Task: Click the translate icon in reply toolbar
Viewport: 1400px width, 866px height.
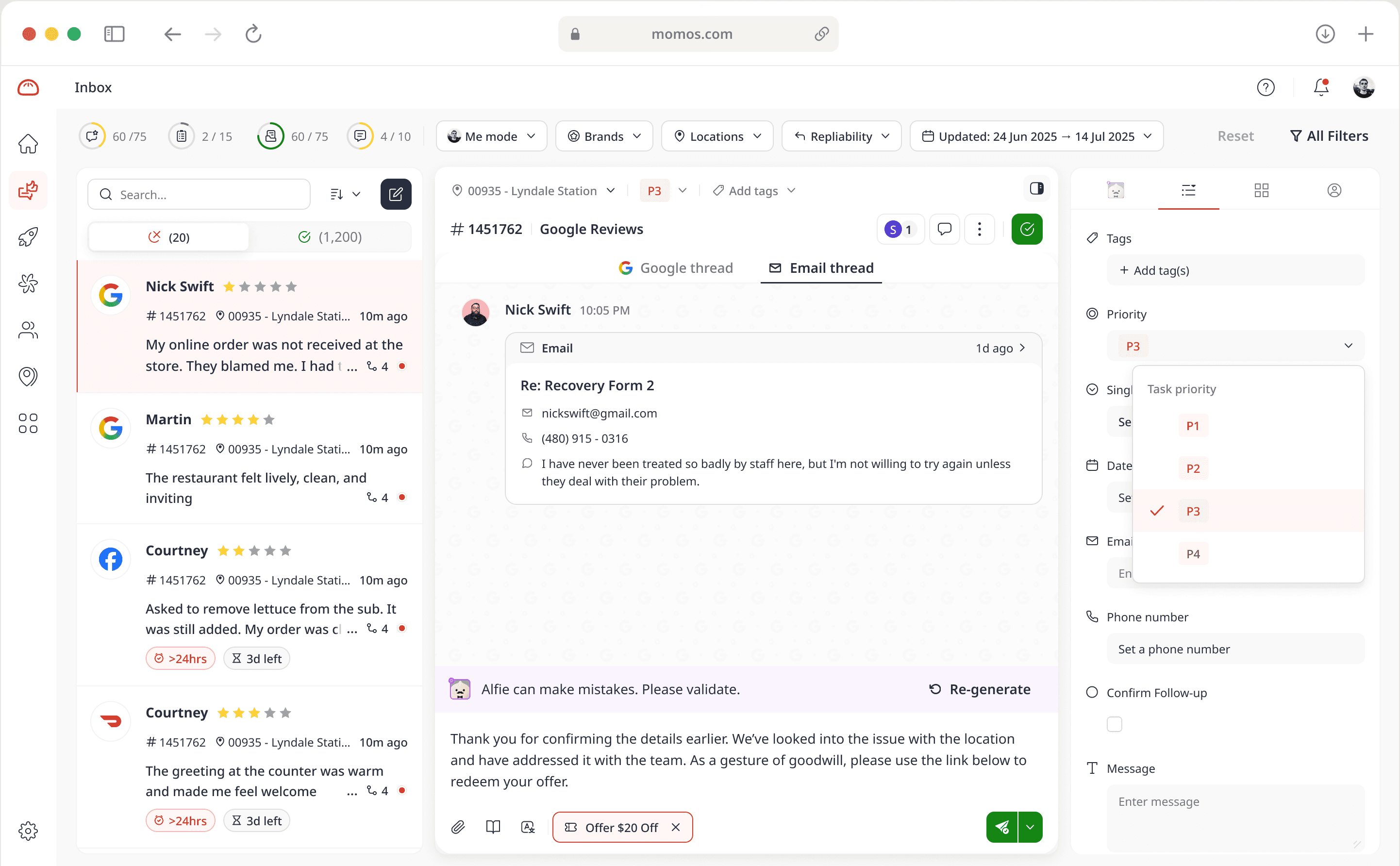Action: 528,827
